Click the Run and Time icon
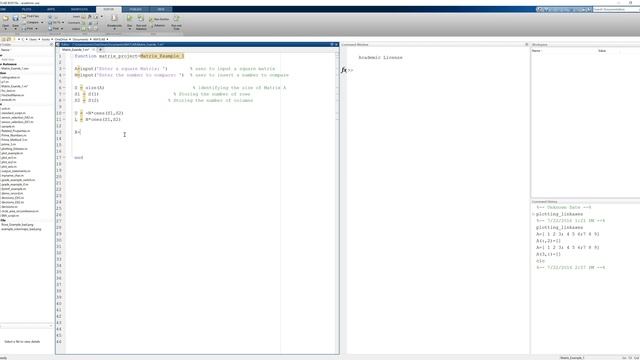This screenshot has width=640, height=360. click(176, 18)
